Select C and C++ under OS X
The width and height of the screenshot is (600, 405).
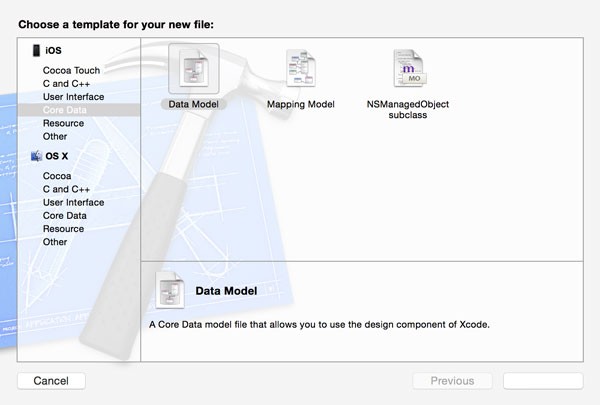[67, 189]
